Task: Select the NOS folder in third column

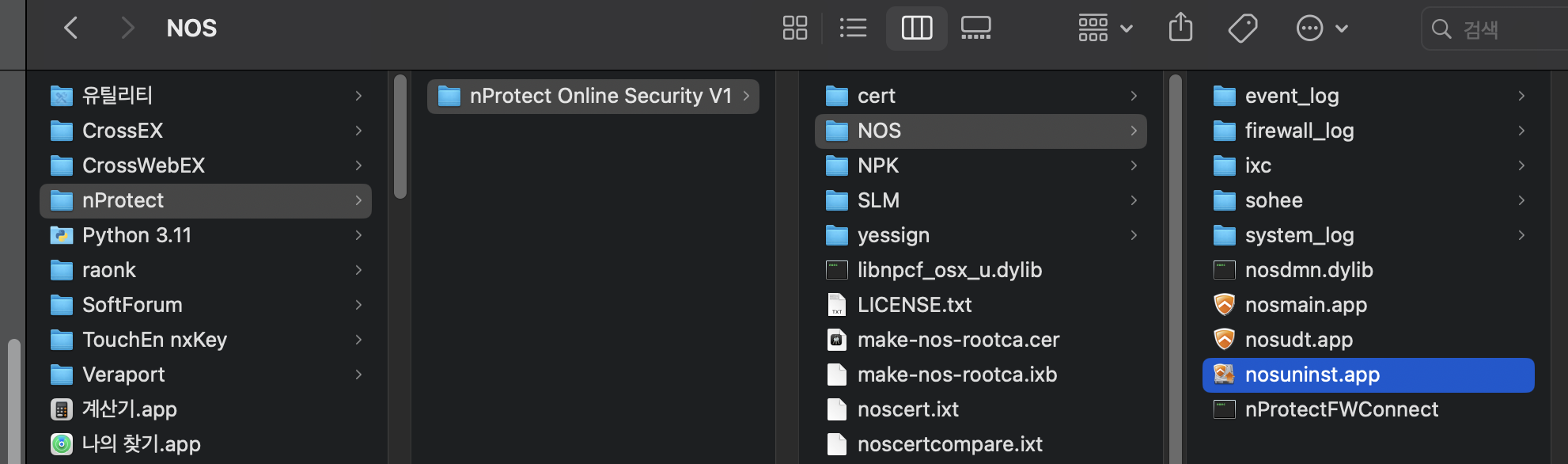Action: point(981,131)
